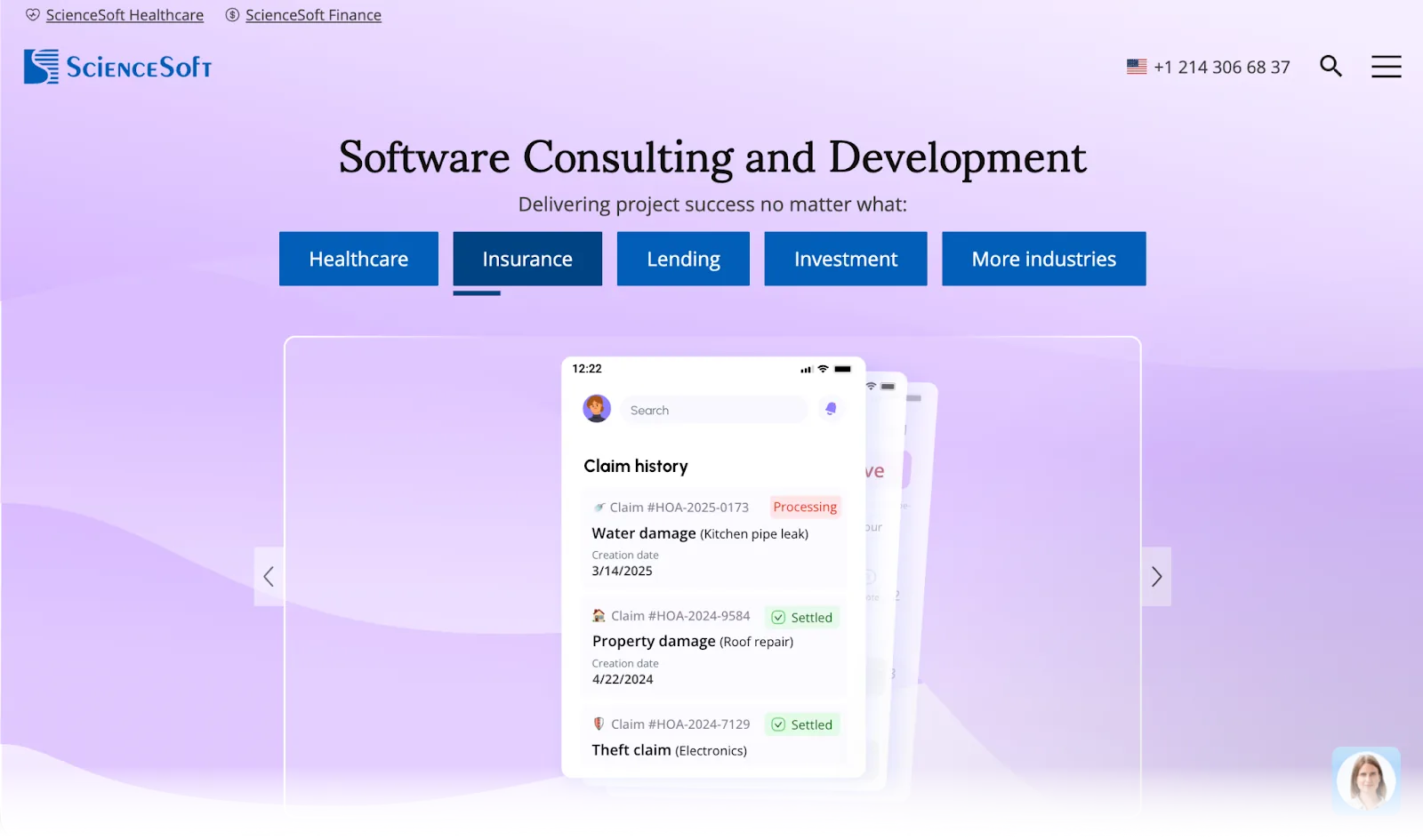Open the ScienceSoft Healthcare link
The height and width of the screenshot is (840, 1423).
click(x=125, y=15)
